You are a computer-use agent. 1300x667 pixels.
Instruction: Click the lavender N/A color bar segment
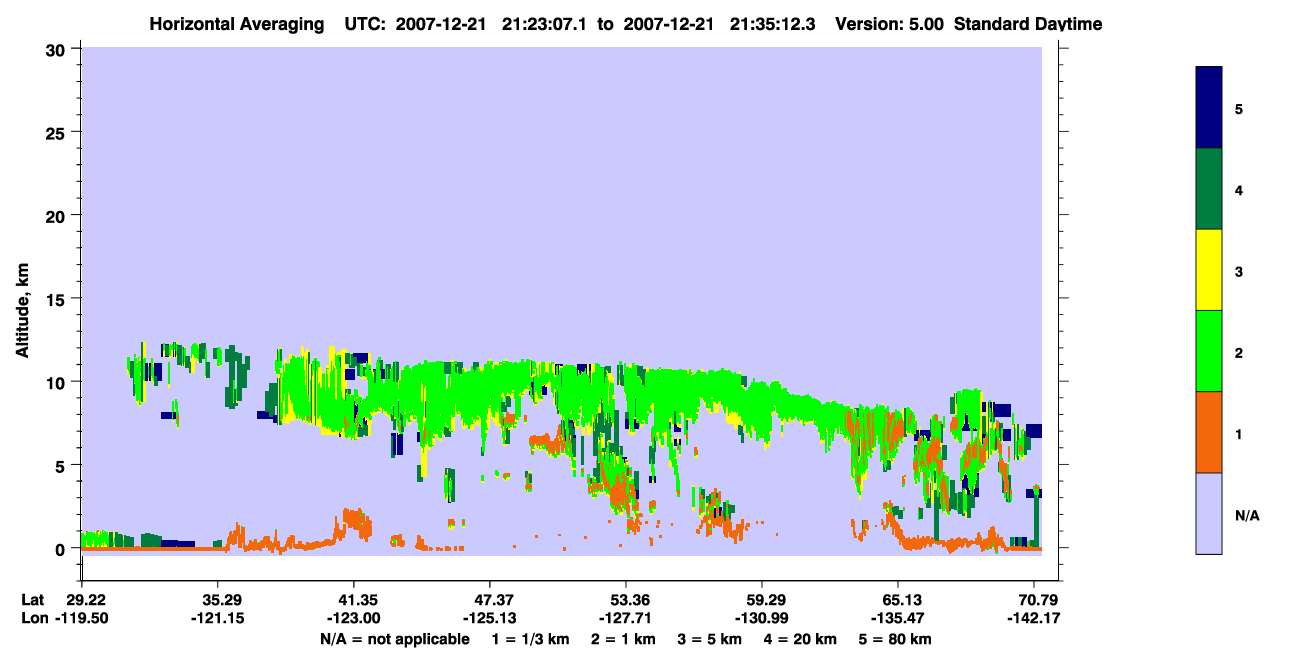(1209, 513)
